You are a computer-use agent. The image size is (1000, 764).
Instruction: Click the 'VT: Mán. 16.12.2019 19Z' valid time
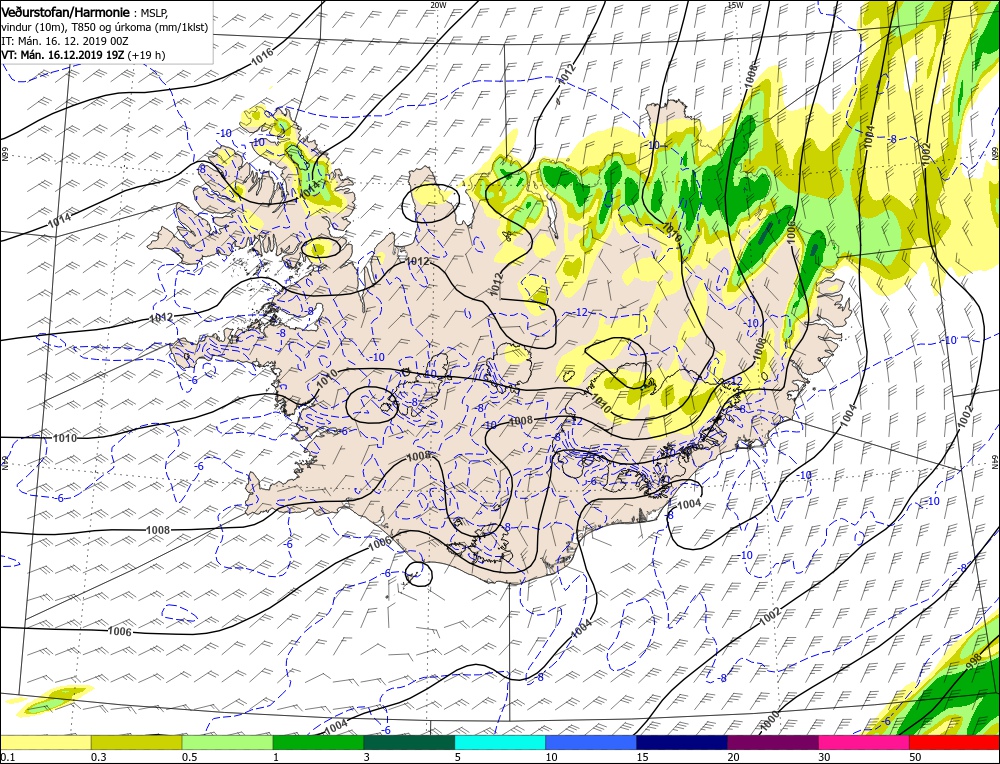(x=64, y=55)
